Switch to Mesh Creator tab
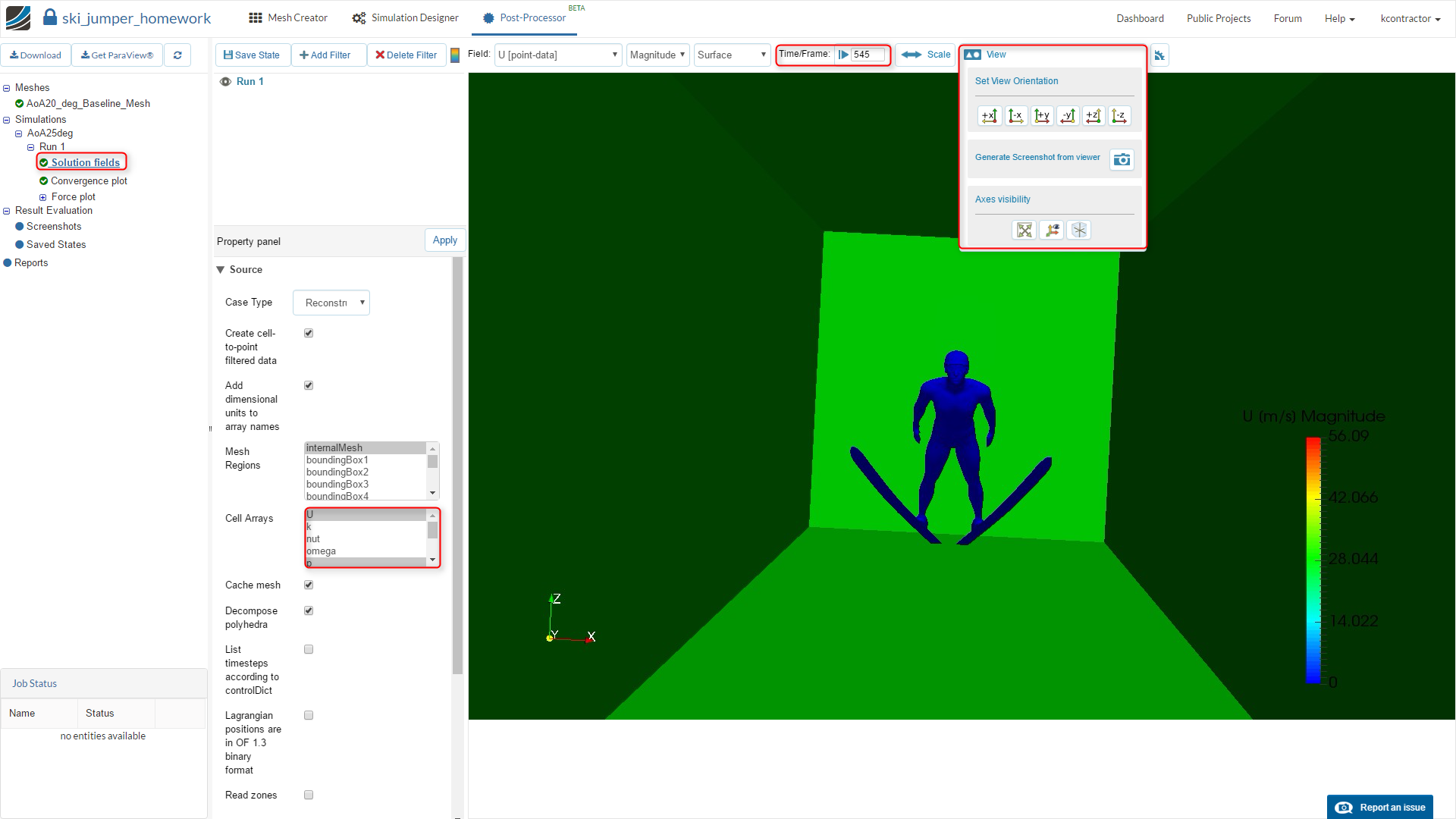1456x819 pixels. (x=288, y=18)
